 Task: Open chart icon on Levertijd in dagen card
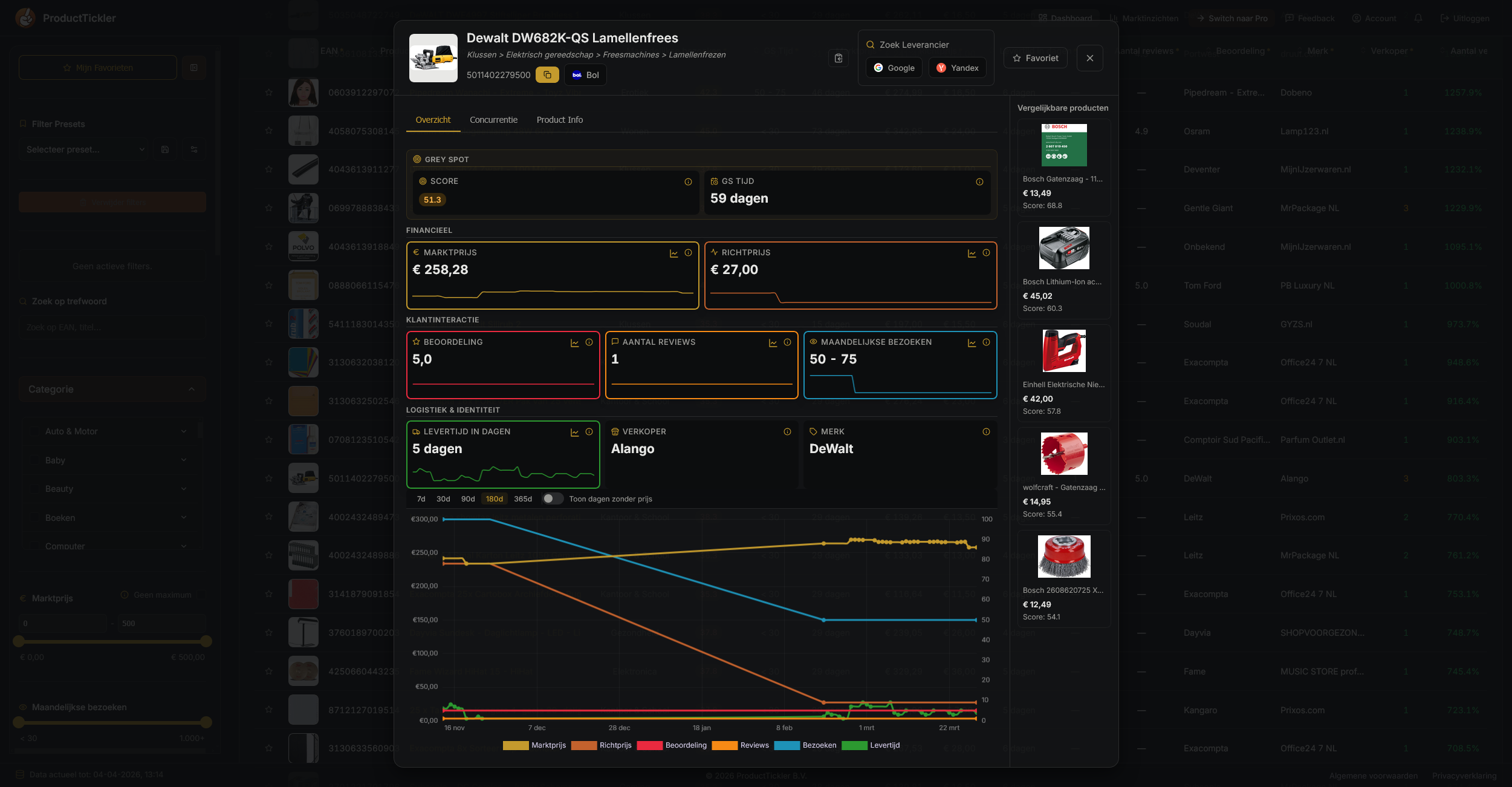click(574, 433)
